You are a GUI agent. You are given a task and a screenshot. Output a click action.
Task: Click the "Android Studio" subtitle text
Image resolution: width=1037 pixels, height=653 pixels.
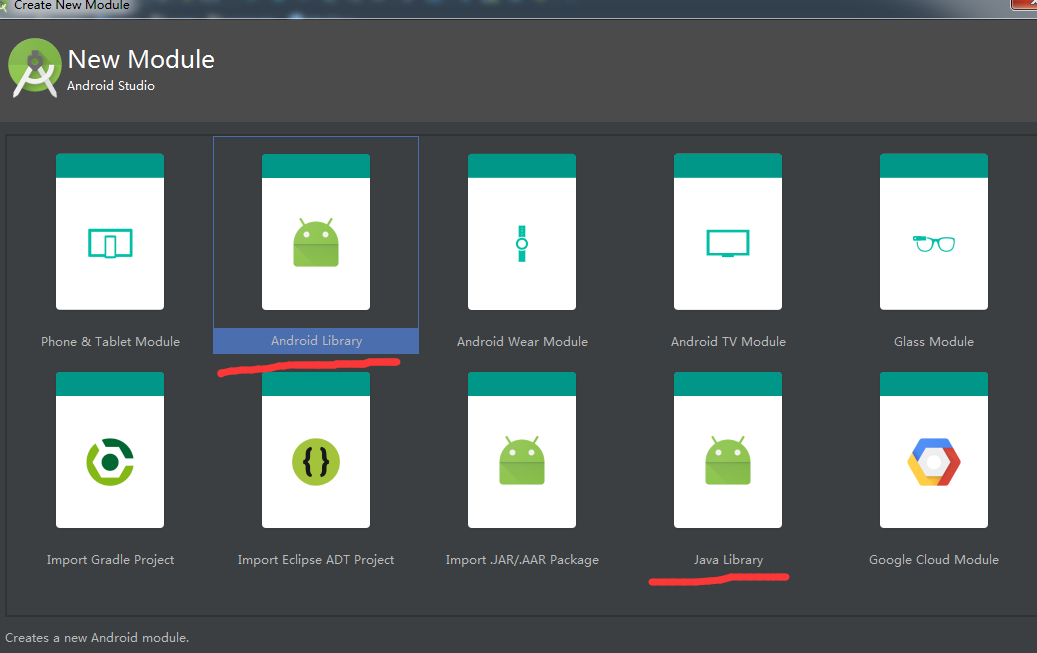(x=110, y=86)
